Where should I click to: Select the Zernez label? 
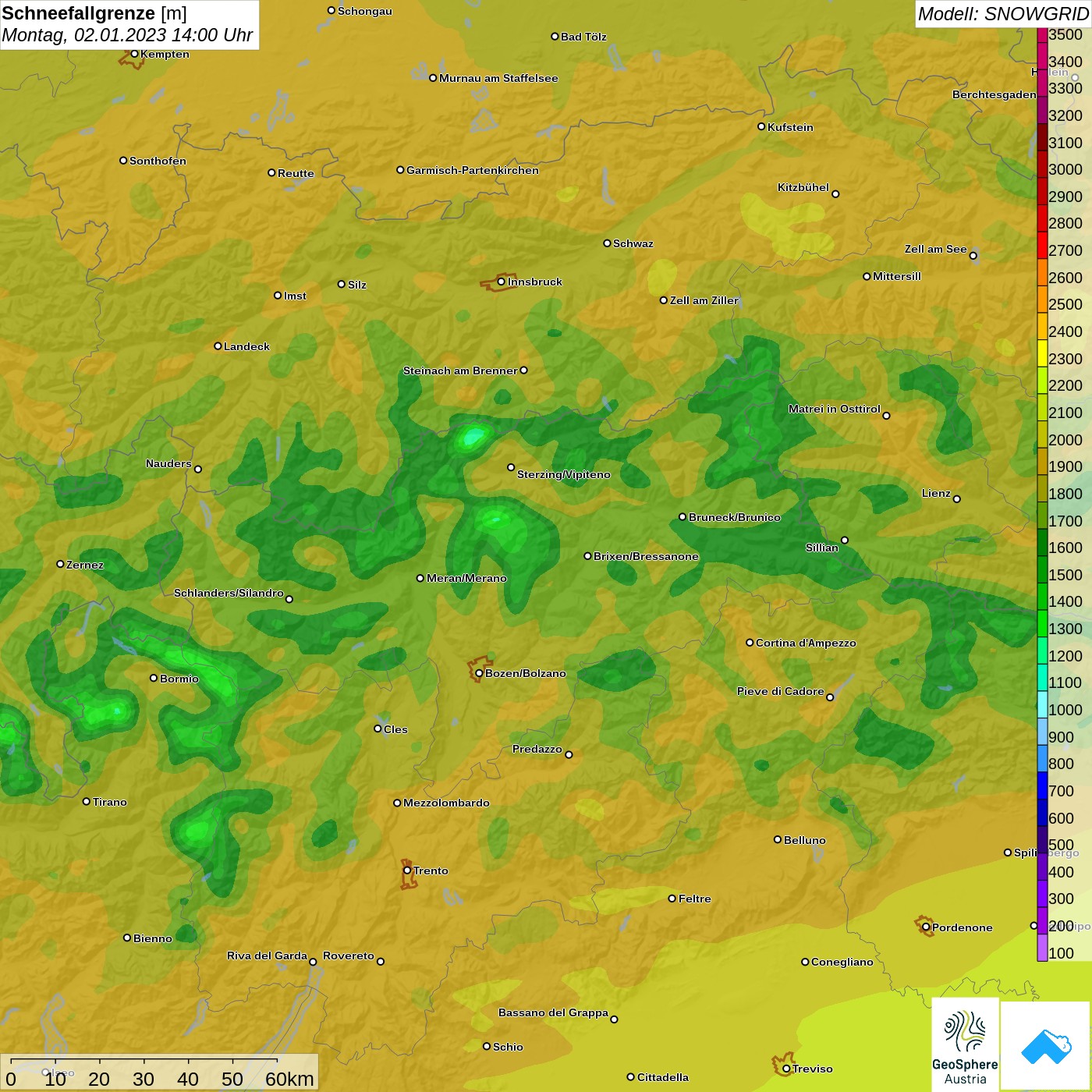click(x=84, y=565)
